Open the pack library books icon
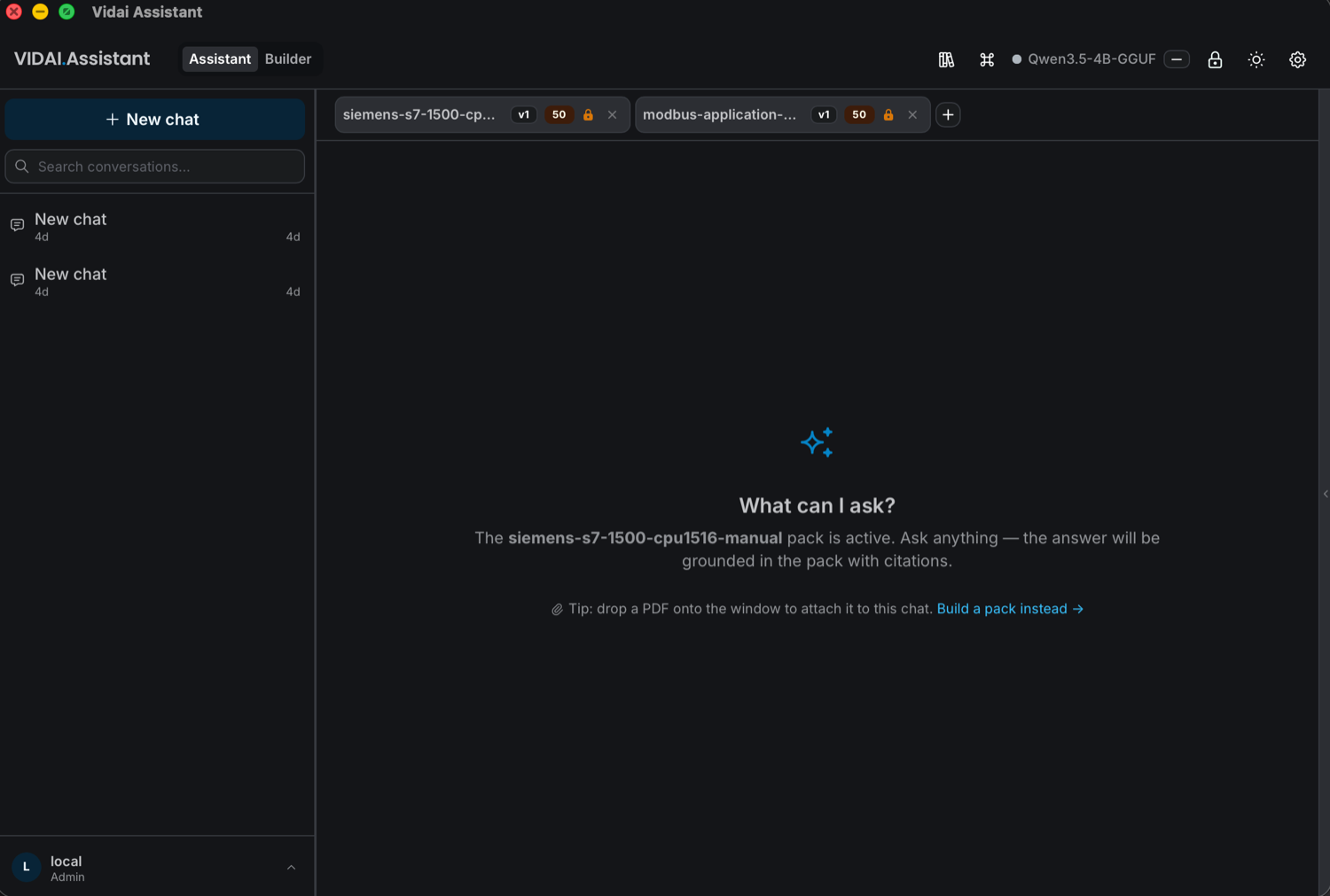Image resolution: width=1330 pixels, height=896 pixels. (x=946, y=59)
